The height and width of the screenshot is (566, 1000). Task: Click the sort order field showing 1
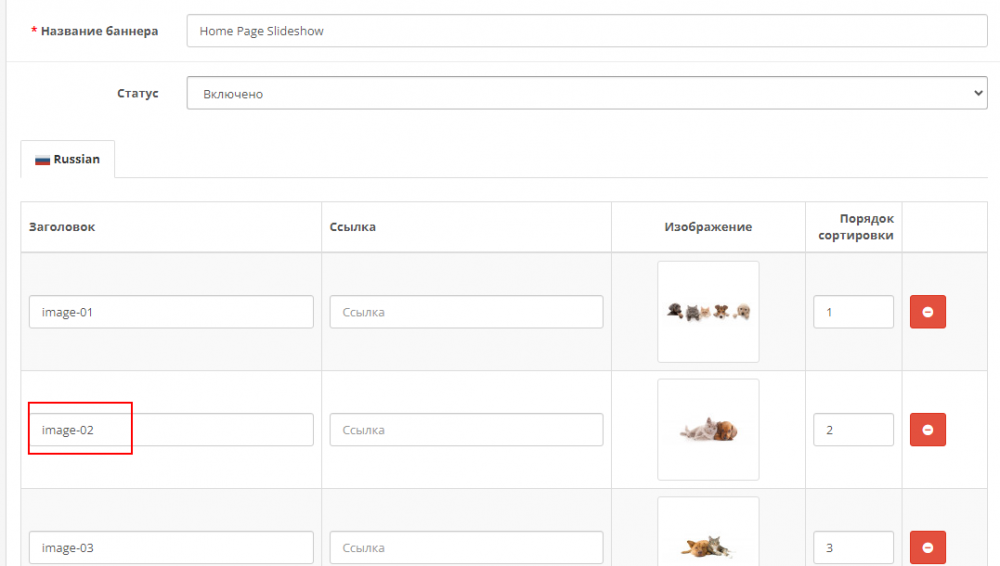(x=853, y=312)
